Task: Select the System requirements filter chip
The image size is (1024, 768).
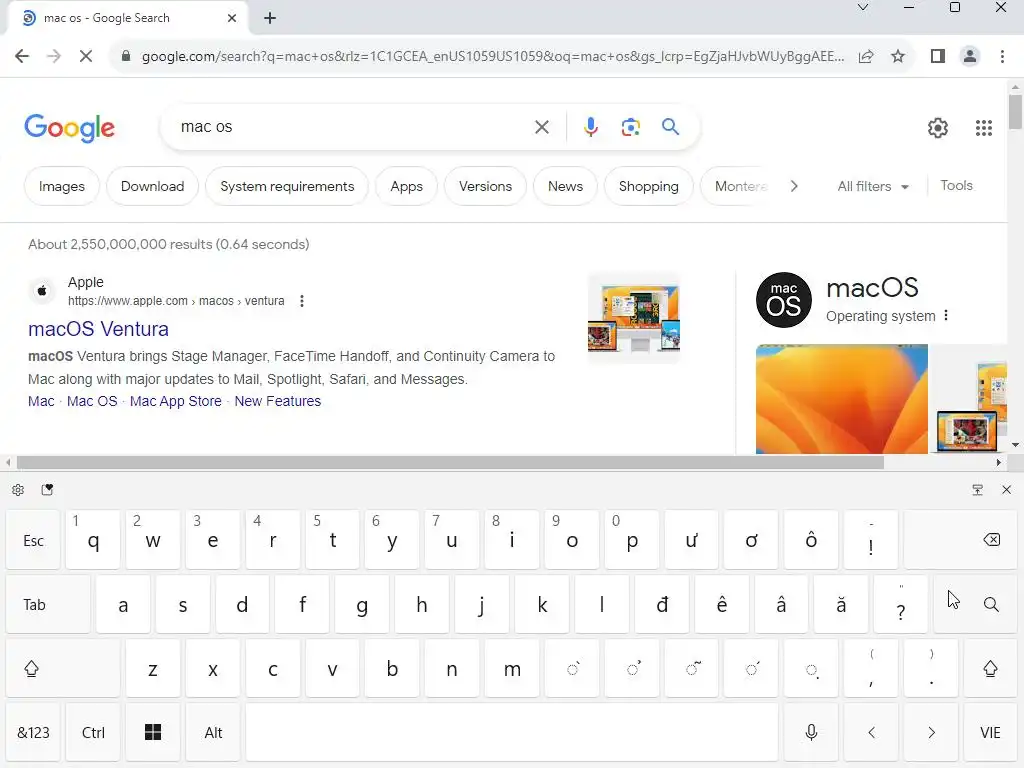Action: click(x=287, y=186)
